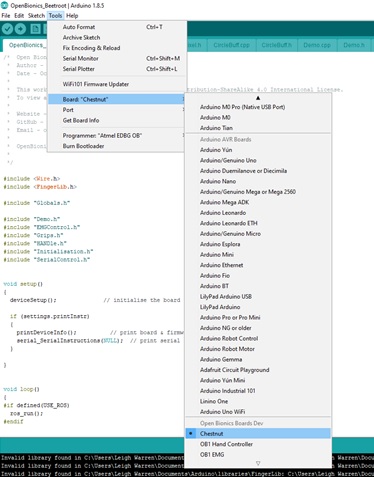This screenshot has width=374, height=477.
Task: Click Get Board Info entry
Action: 117,120
